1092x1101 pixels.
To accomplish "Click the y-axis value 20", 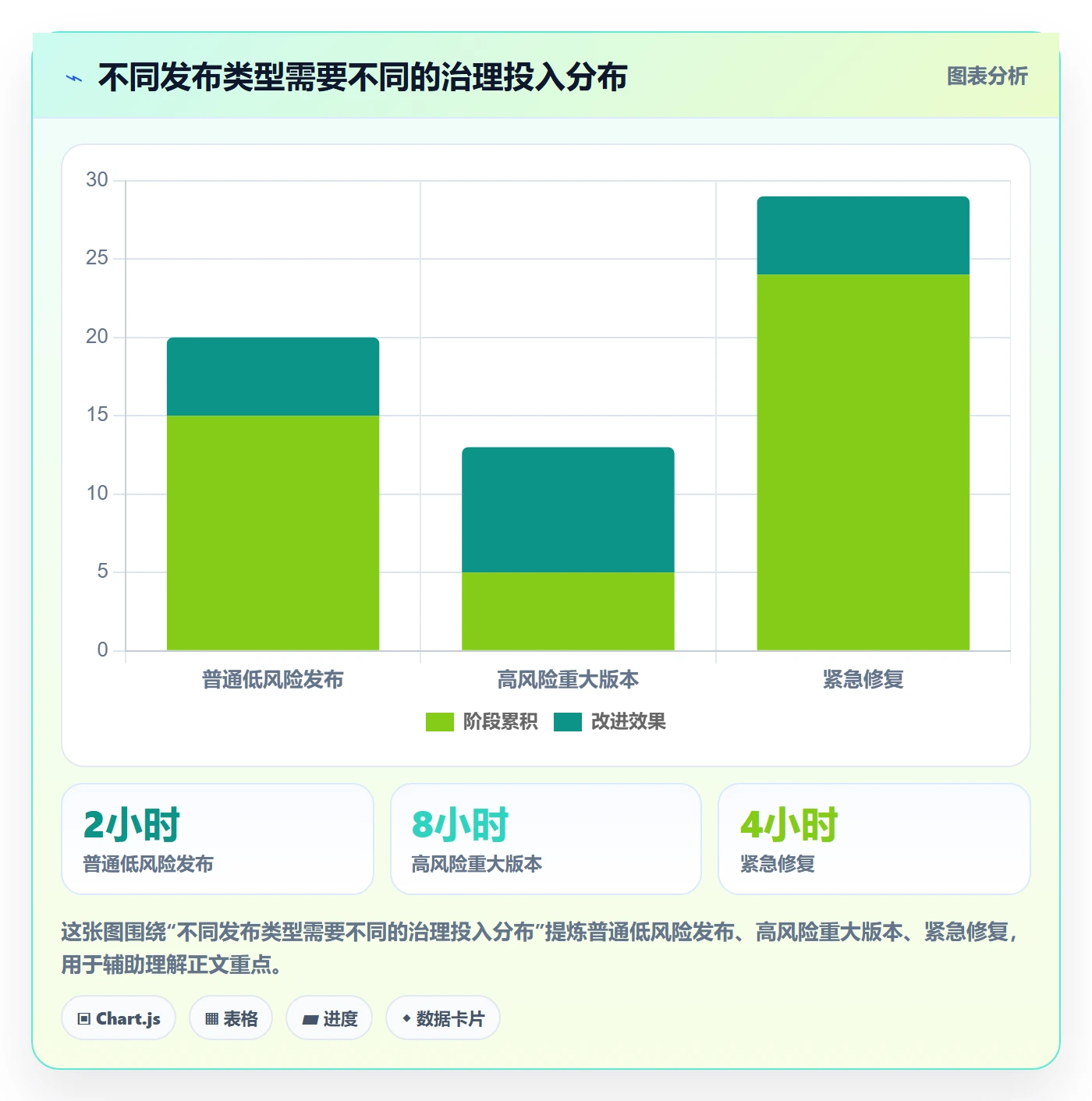I will click(x=97, y=337).
